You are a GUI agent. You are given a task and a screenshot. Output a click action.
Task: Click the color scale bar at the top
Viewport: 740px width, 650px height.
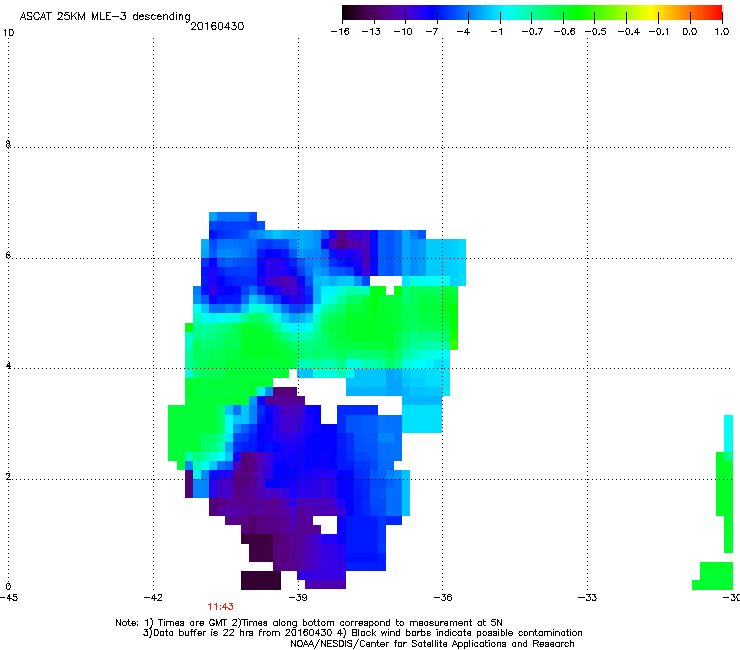(x=532, y=12)
